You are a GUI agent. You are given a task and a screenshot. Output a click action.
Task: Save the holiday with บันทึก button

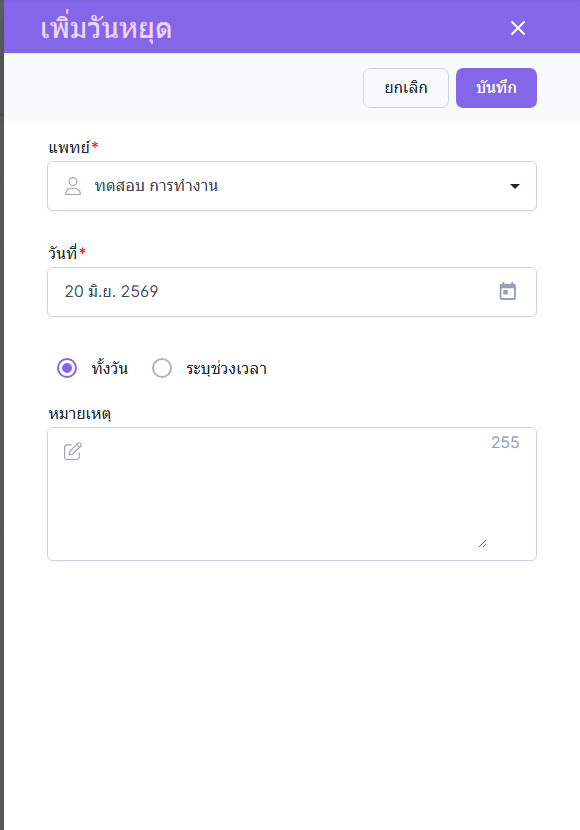pos(496,88)
